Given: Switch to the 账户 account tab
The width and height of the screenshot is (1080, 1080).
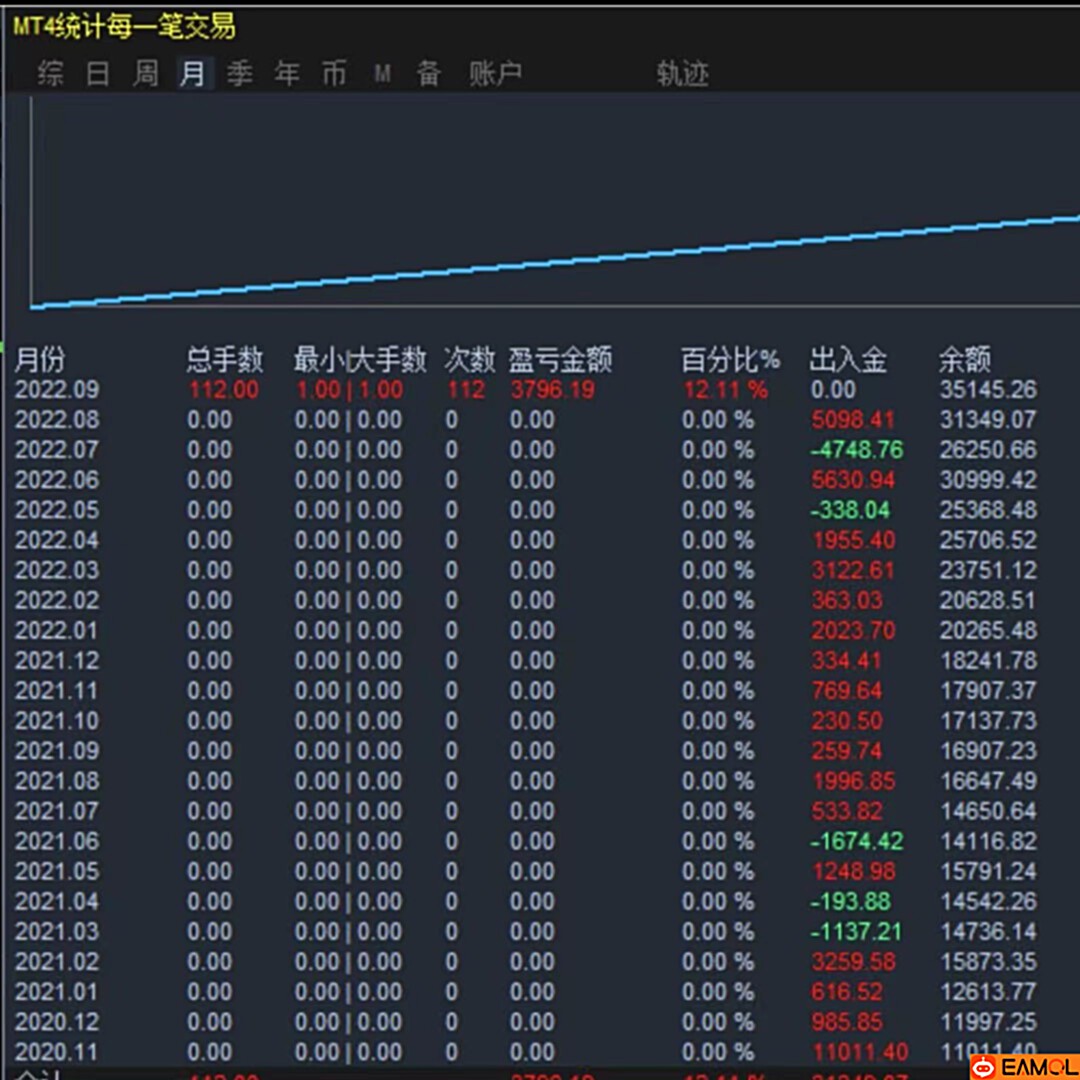Looking at the screenshot, I should (496, 73).
